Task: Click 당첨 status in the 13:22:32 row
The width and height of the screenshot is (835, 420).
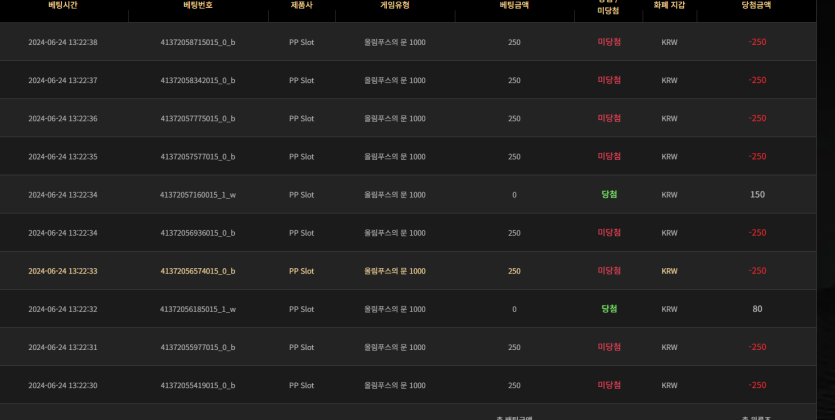Action: pyautogui.click(x=609, y=309)
